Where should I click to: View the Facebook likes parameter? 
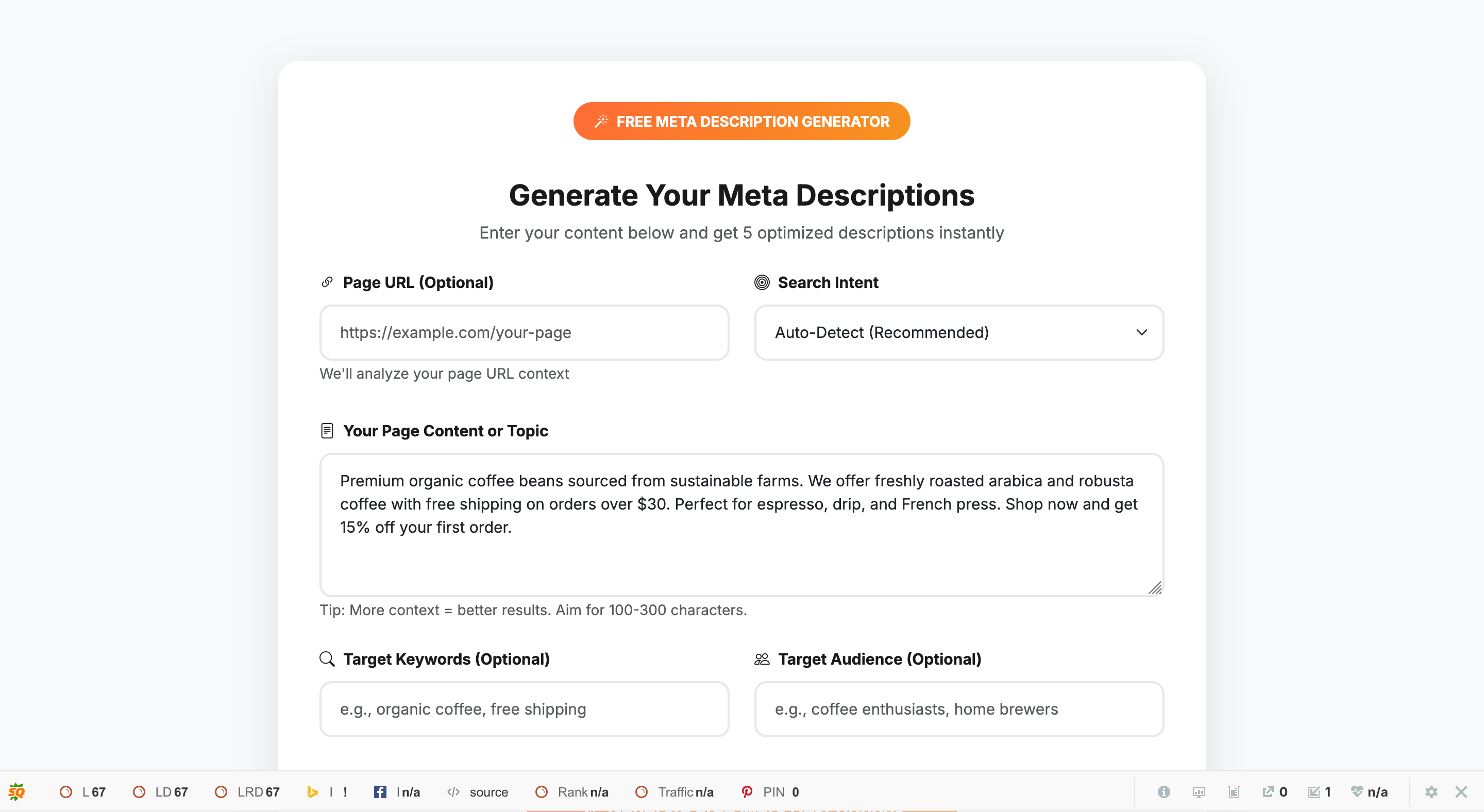(396, 792)
